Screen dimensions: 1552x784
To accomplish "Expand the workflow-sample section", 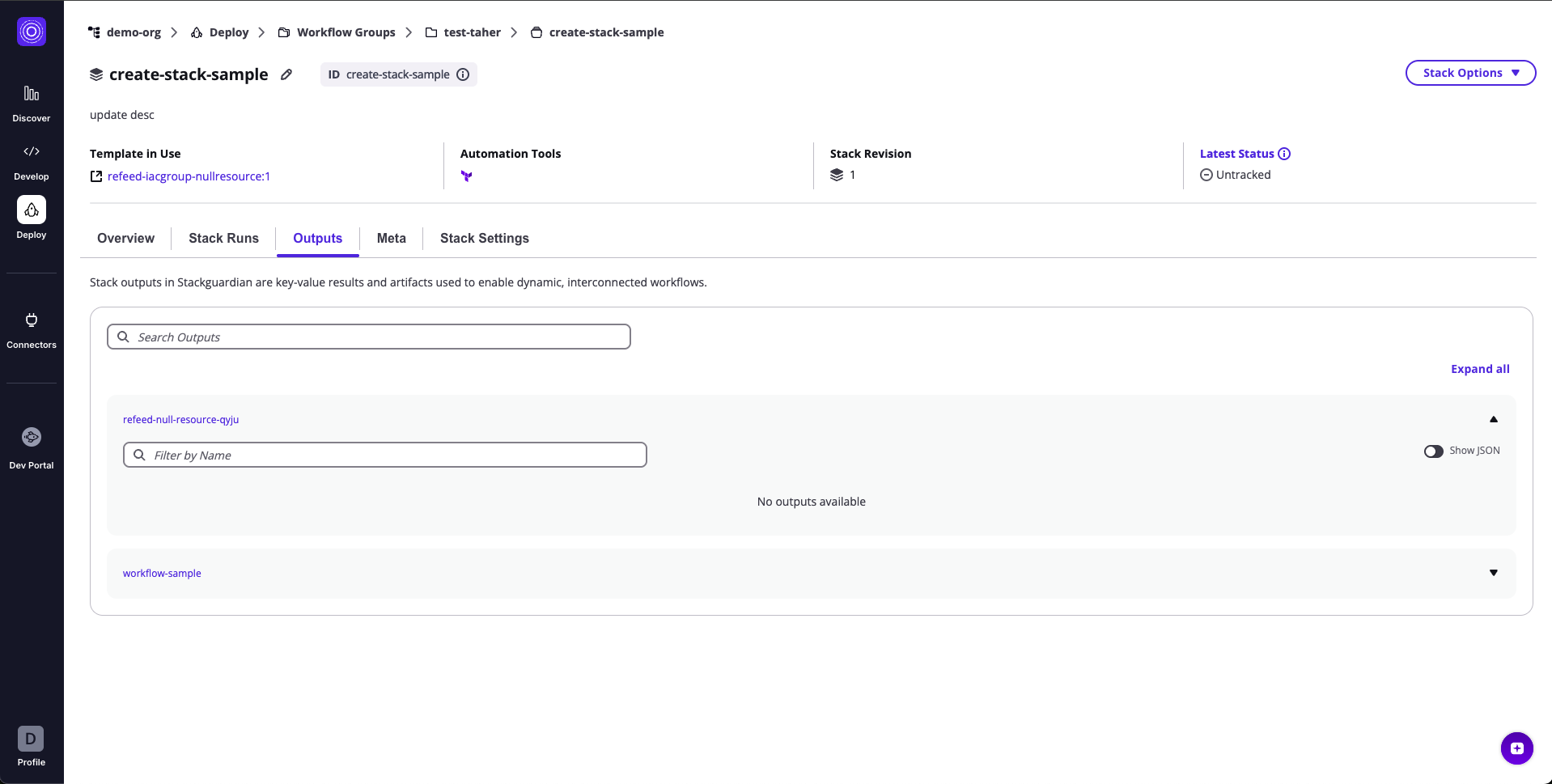I will [1493, 573].
